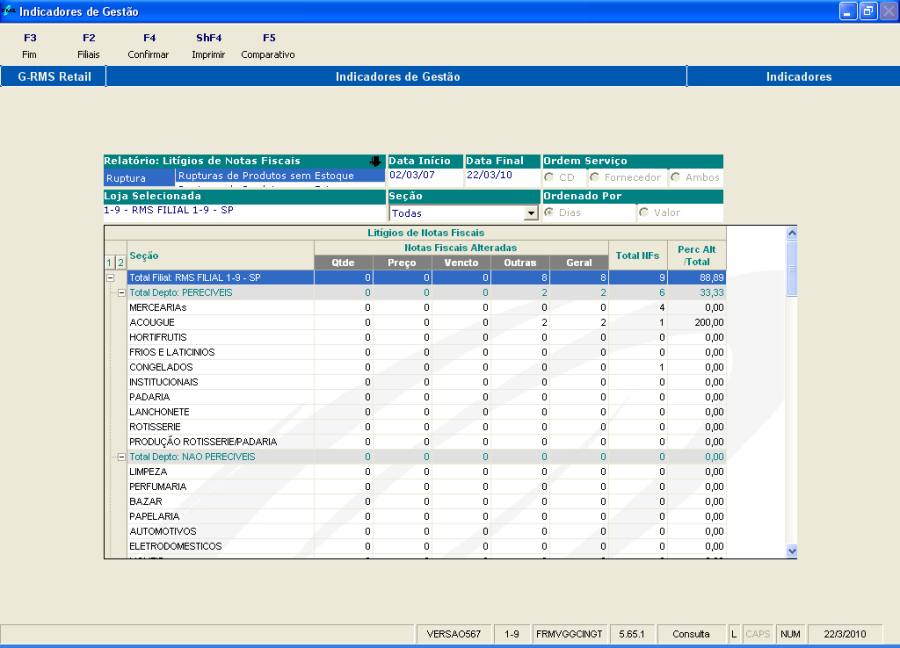900x648 pixels.
Task: Click the Indicadores header tab
Action: (798, 77)
